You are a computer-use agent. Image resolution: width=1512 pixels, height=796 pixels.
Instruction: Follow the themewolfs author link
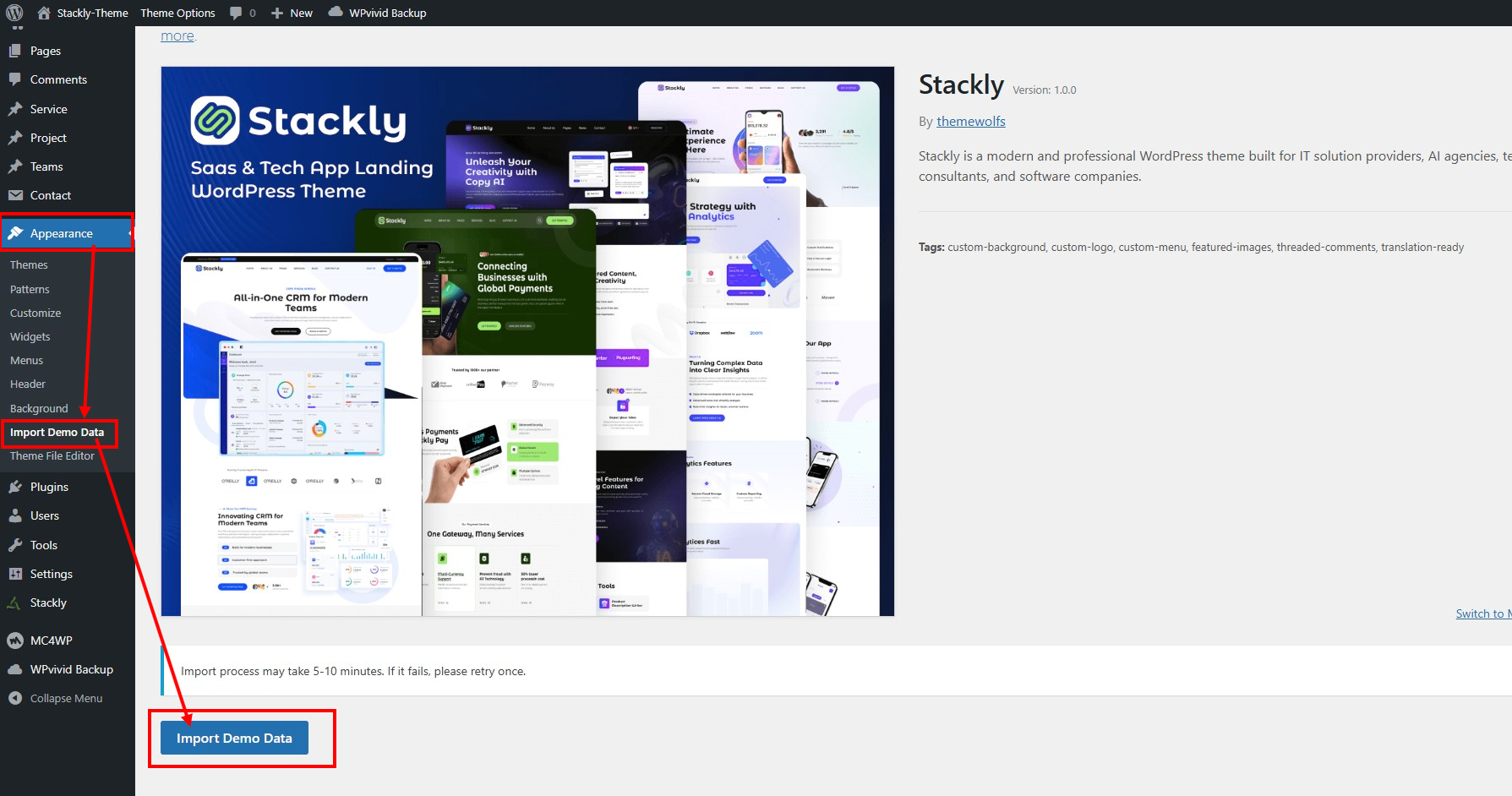[x=970, y=121]
